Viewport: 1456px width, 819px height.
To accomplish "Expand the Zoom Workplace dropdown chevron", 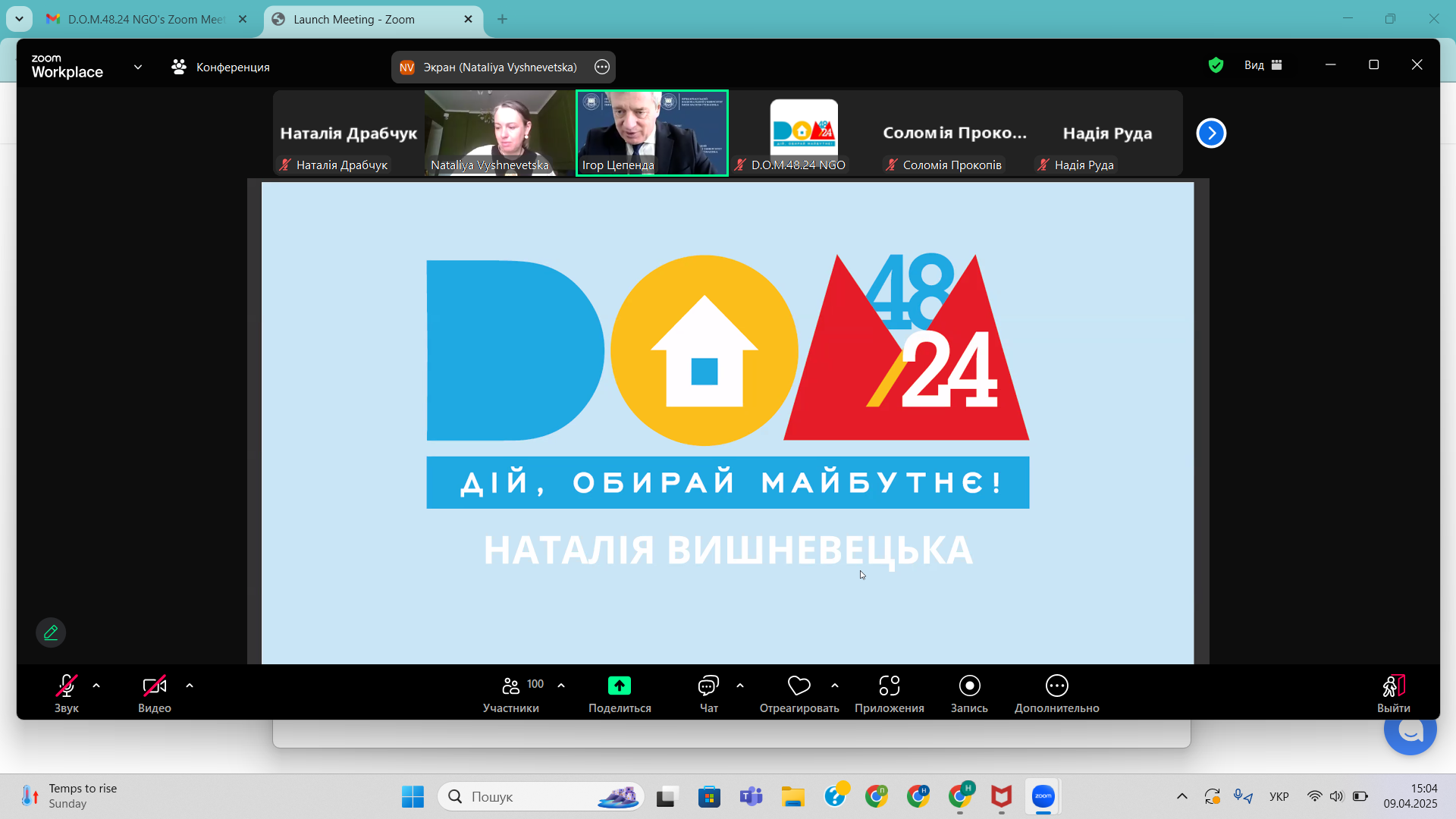I will click(138, 67).
